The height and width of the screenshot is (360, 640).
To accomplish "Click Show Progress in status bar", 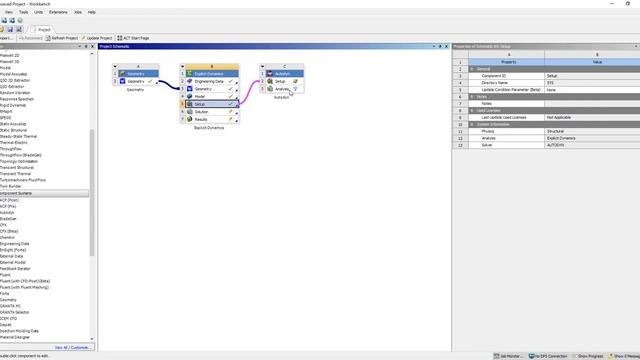I will pyautogui.click(x=587, y=356).
